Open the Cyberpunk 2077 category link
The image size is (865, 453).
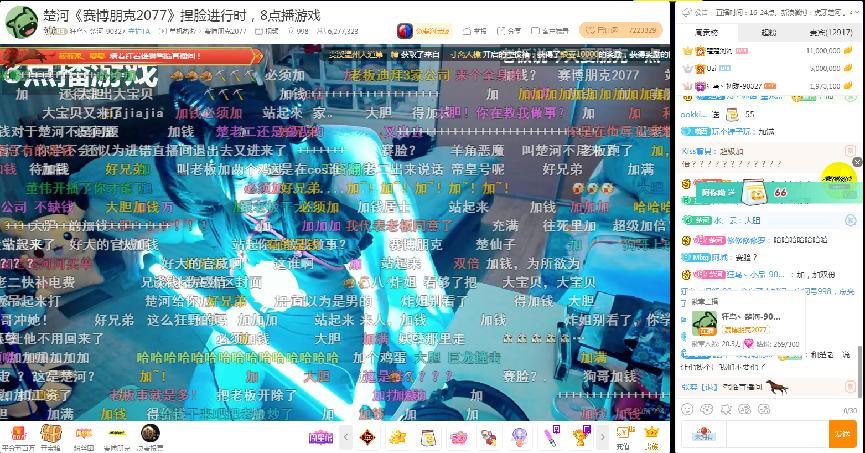click(x=225, y=31)
